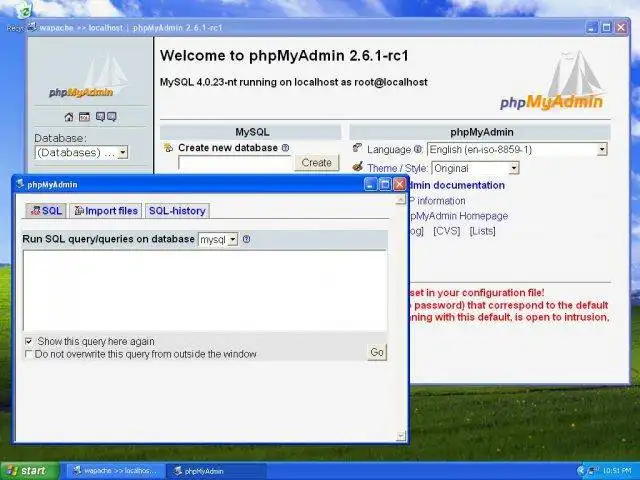Open the Theme / Style dropdown showing Original
The height and width of the screenshot is (480, 640).
(475, 168)
